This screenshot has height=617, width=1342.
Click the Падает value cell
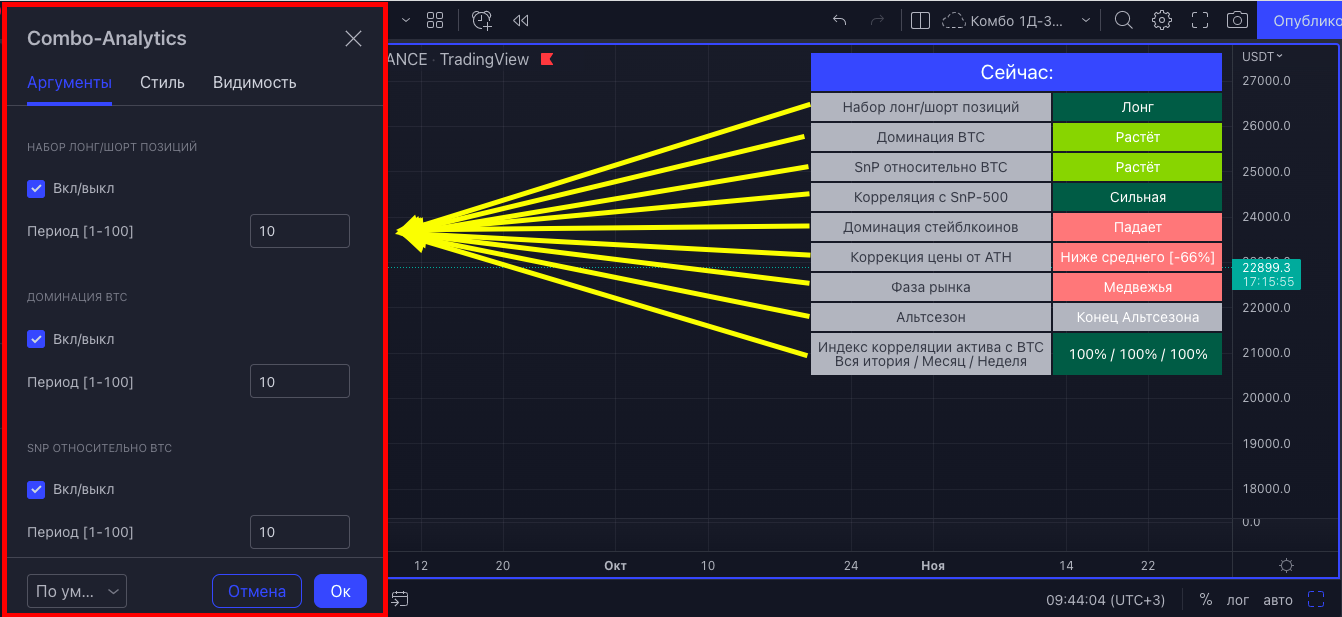(1137, 227)
